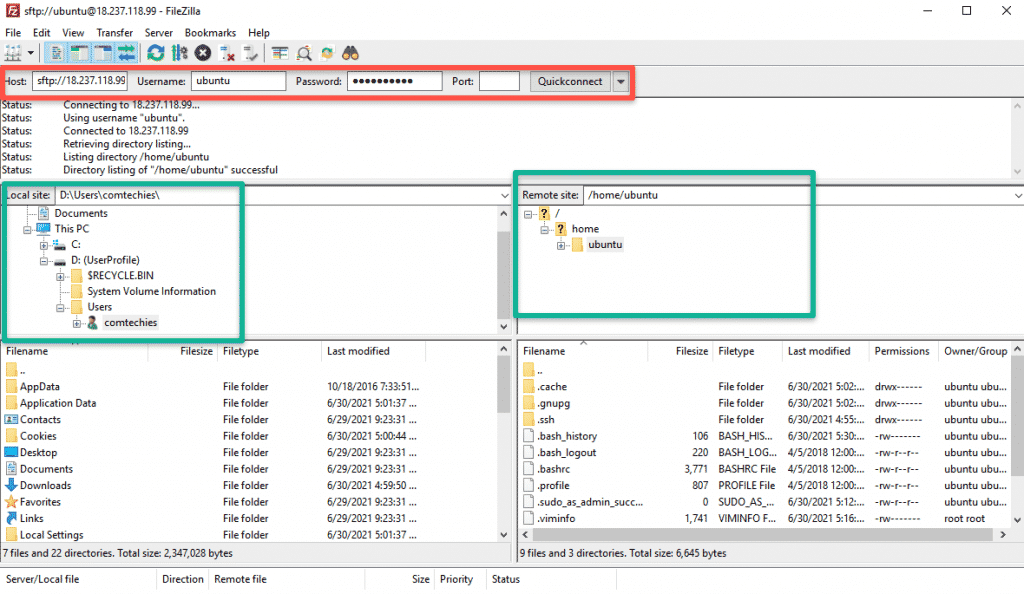The width and height of the screenshot is (1024, 594).
Task: Refresh the file and folder lists
Action: [x=156, y=53]
